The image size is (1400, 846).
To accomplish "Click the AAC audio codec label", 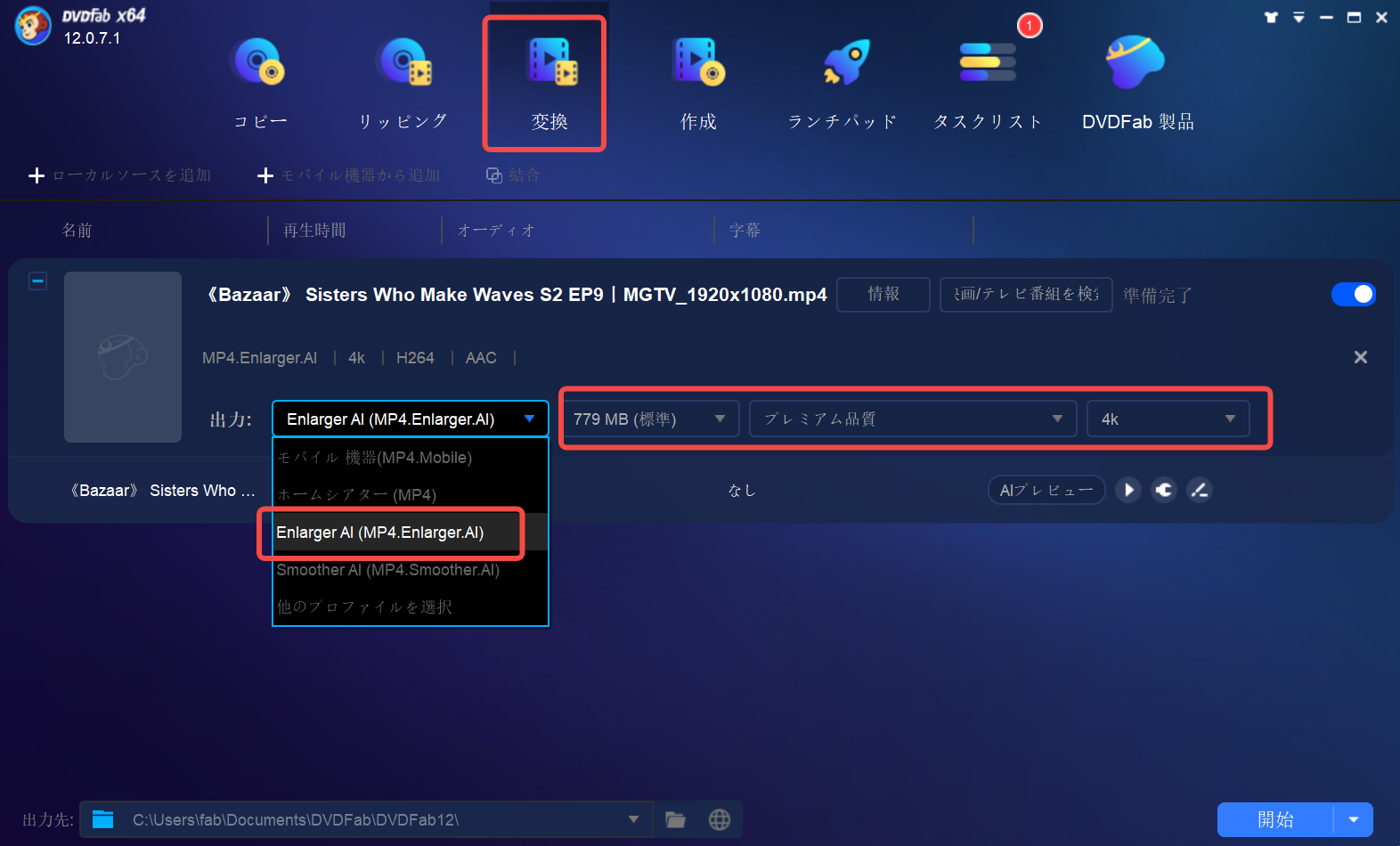I will pyautogui.click(x=481, y=358).
